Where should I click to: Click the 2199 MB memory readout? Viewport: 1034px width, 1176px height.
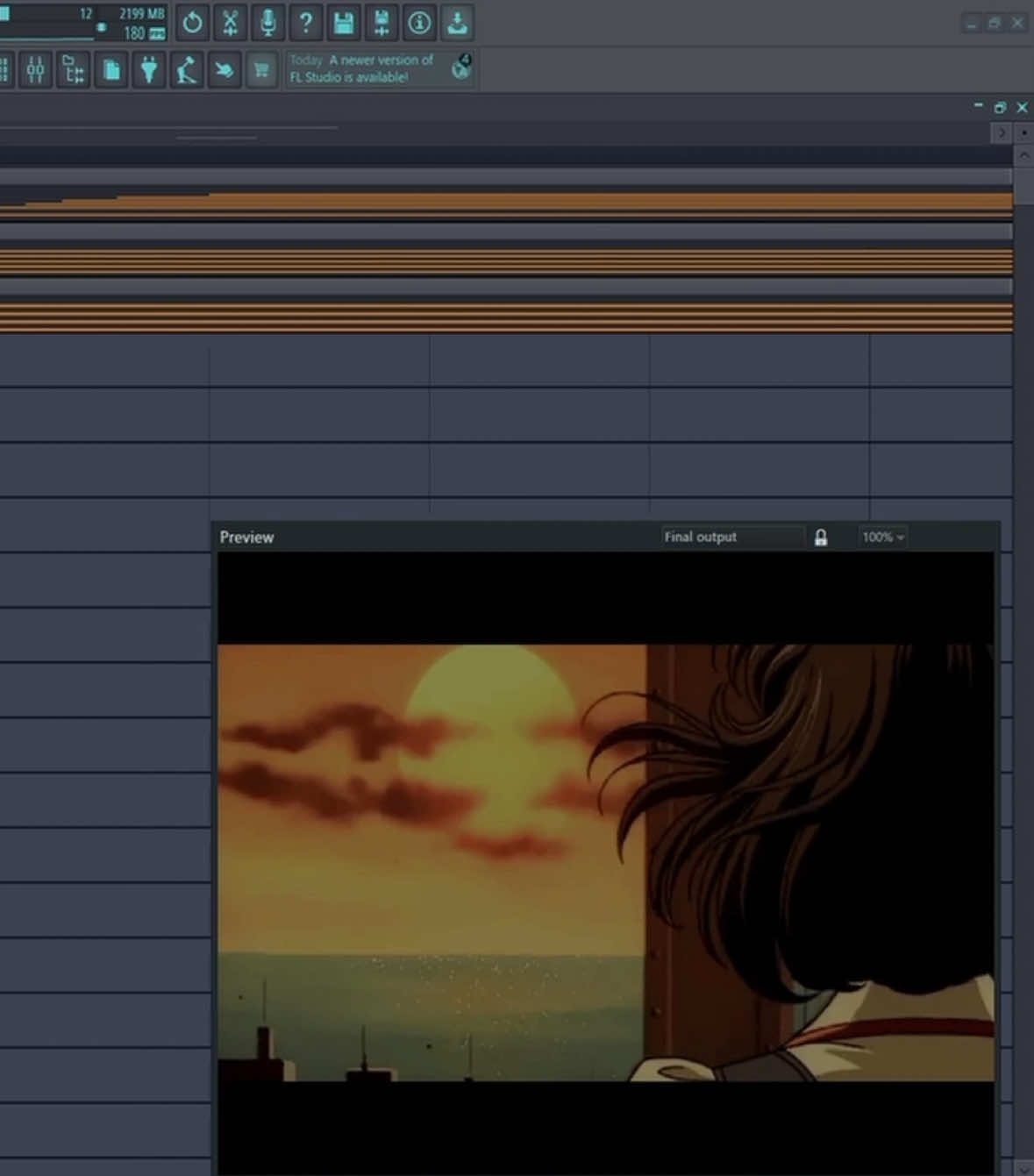tap(142, 14)
